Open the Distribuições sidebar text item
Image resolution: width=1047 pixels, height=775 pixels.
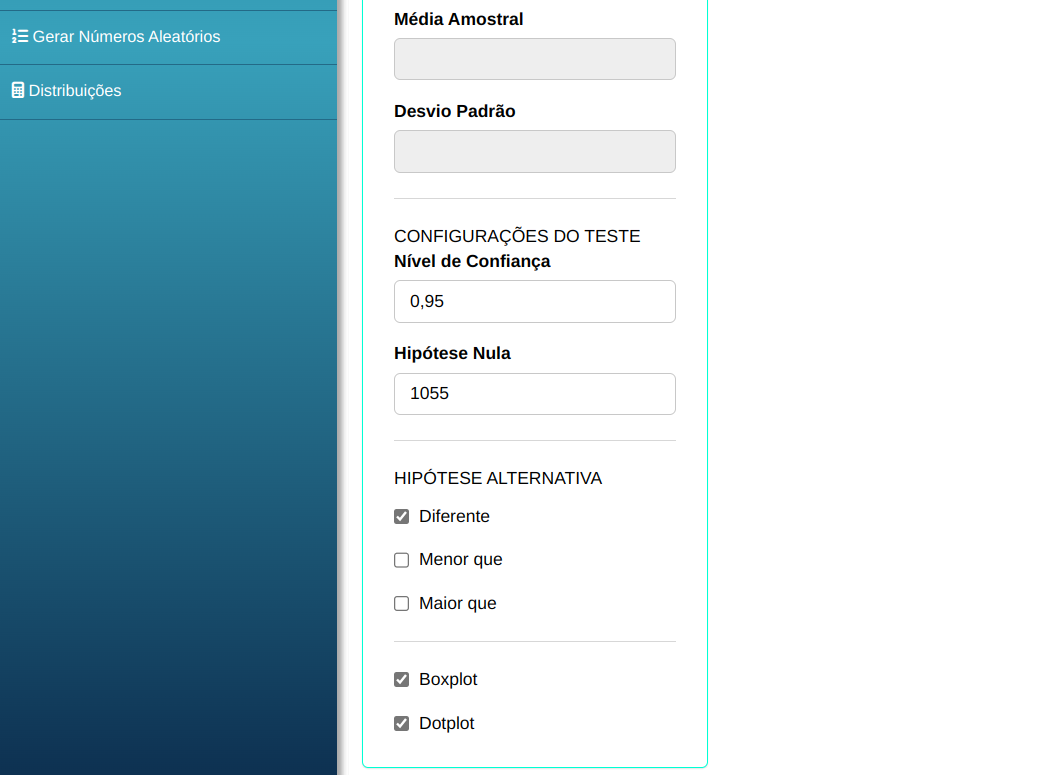[x=75, y=91]
